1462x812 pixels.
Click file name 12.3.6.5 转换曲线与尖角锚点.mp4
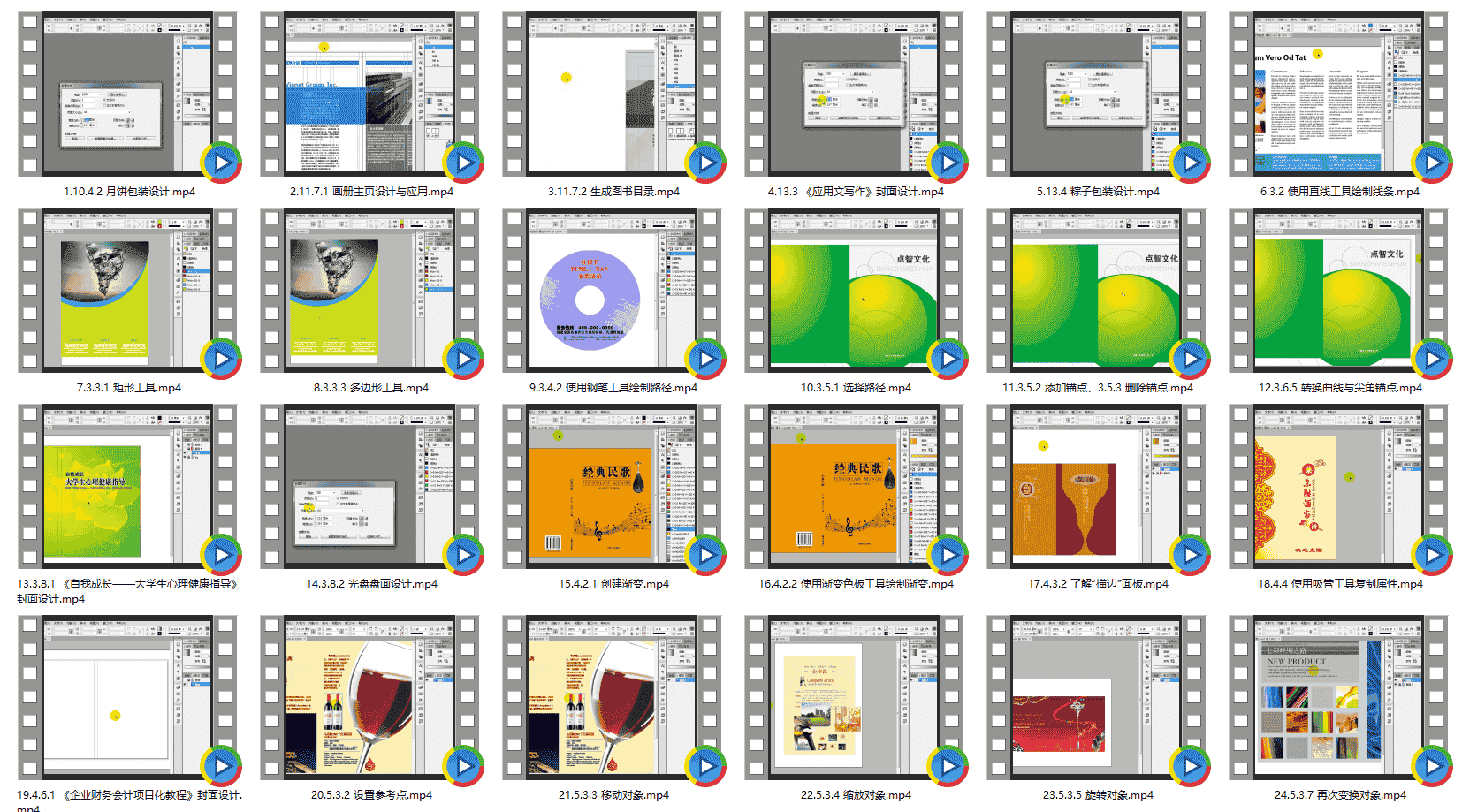[x=1340, y=387]
